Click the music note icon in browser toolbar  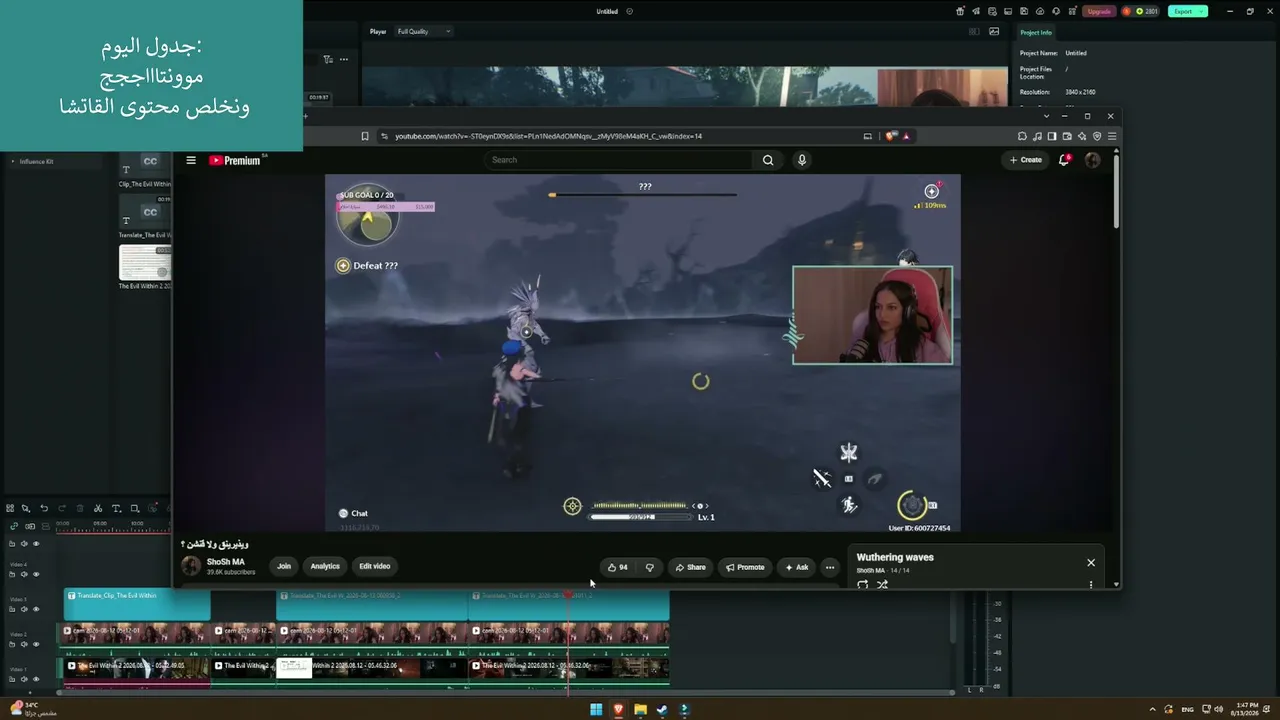(x=1037, y=136)
